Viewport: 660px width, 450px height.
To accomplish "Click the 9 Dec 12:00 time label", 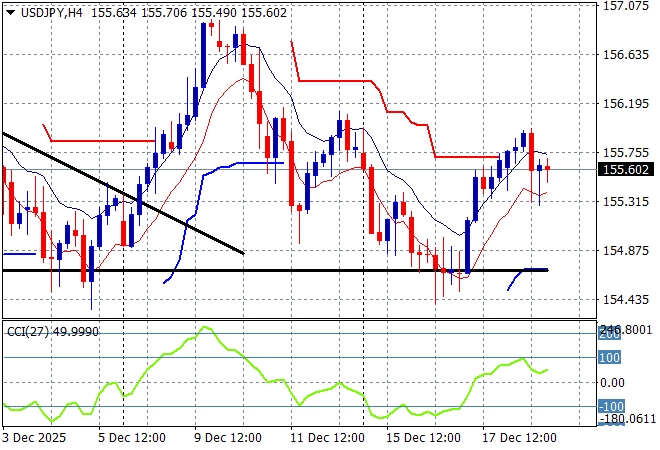I will pyautogui.click(x=228, y=438).
